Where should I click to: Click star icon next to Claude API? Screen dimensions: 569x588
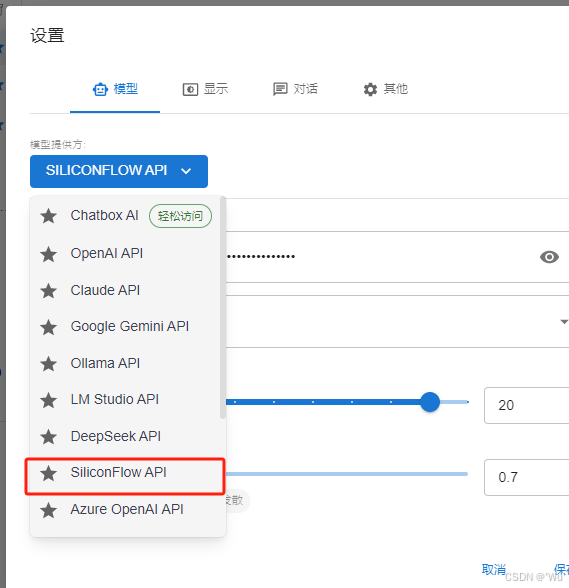[48, 291]
